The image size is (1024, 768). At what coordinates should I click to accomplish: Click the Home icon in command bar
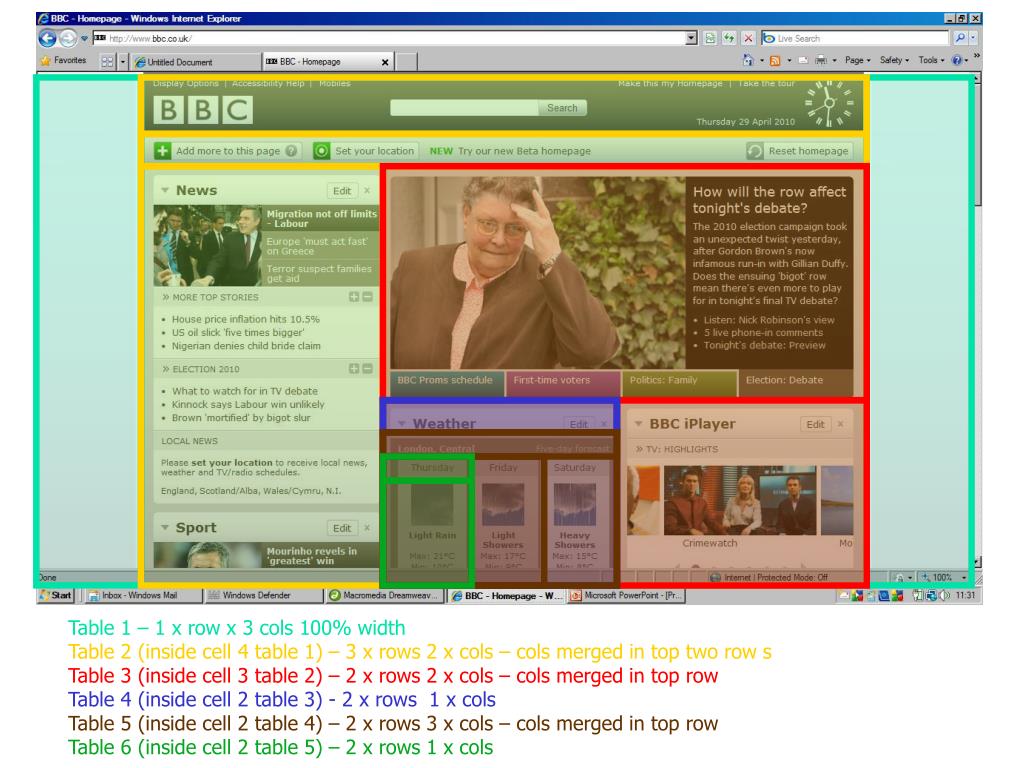click(748, 60)
